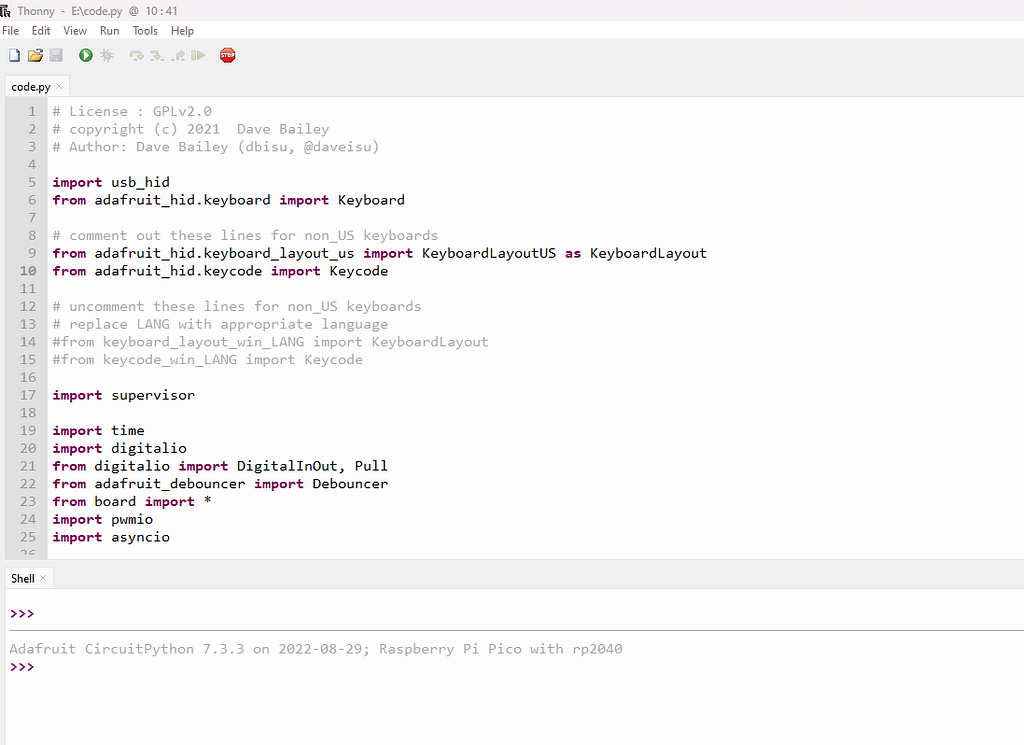1024x745 pixels.
Task: Click the Step into debug icon
Action: [157, 55]
